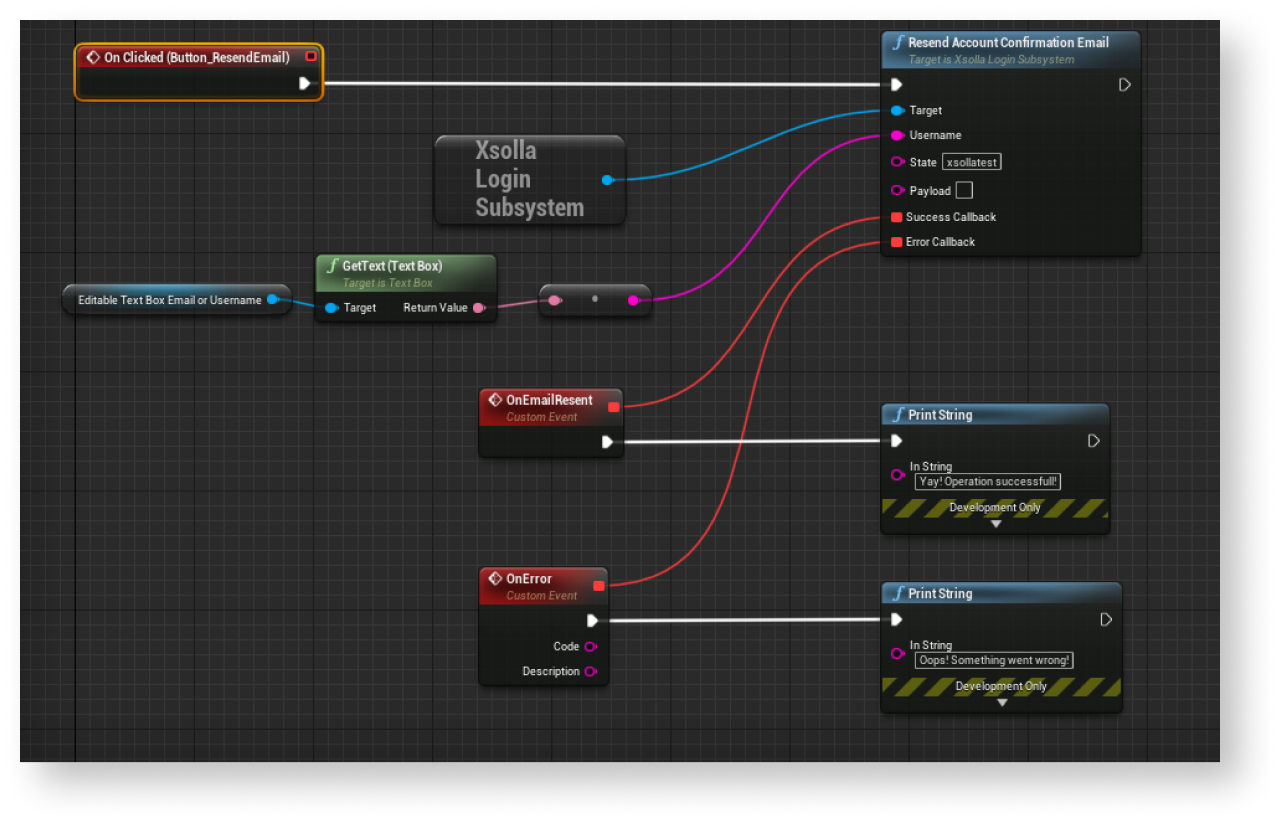This screenshot has height=823, width=1280.
Task: Click the OnError red delegate pin
Action: (x=599, y=586)
